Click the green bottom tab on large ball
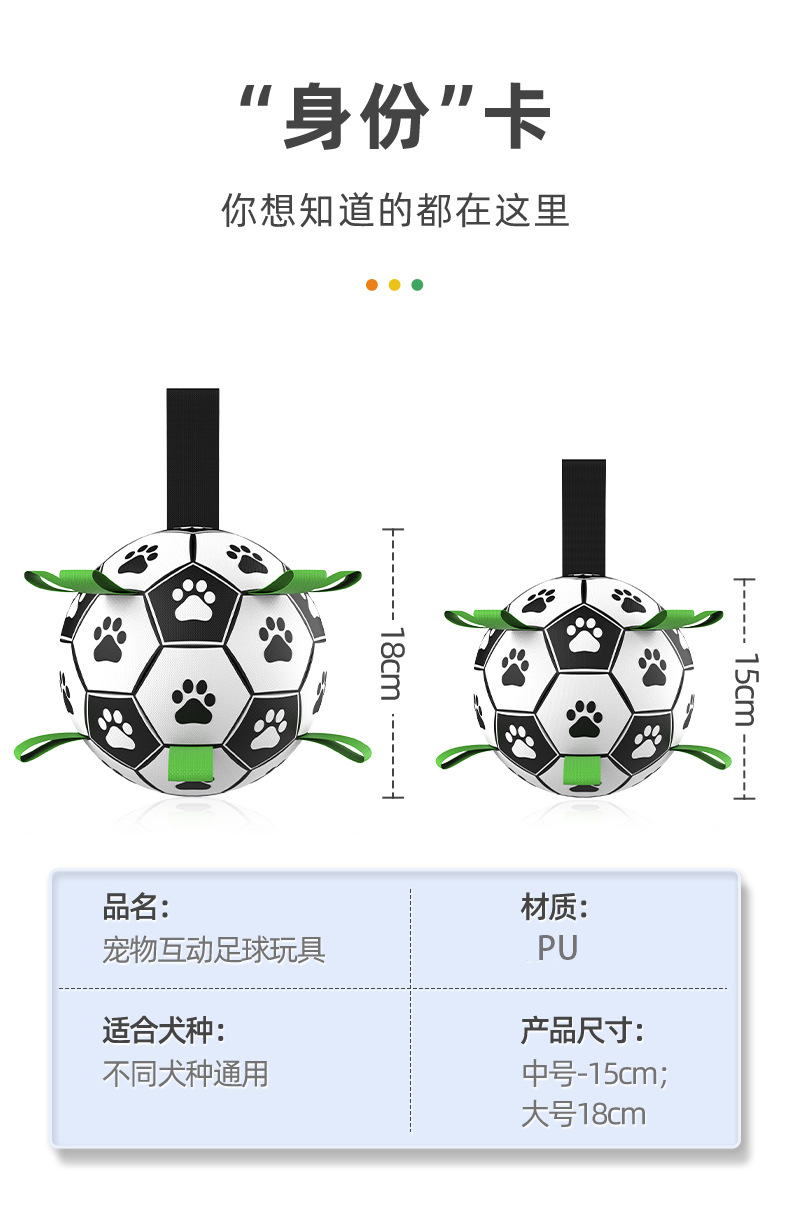This screenshot has height=1206, width=790. [x=192, y=766]
